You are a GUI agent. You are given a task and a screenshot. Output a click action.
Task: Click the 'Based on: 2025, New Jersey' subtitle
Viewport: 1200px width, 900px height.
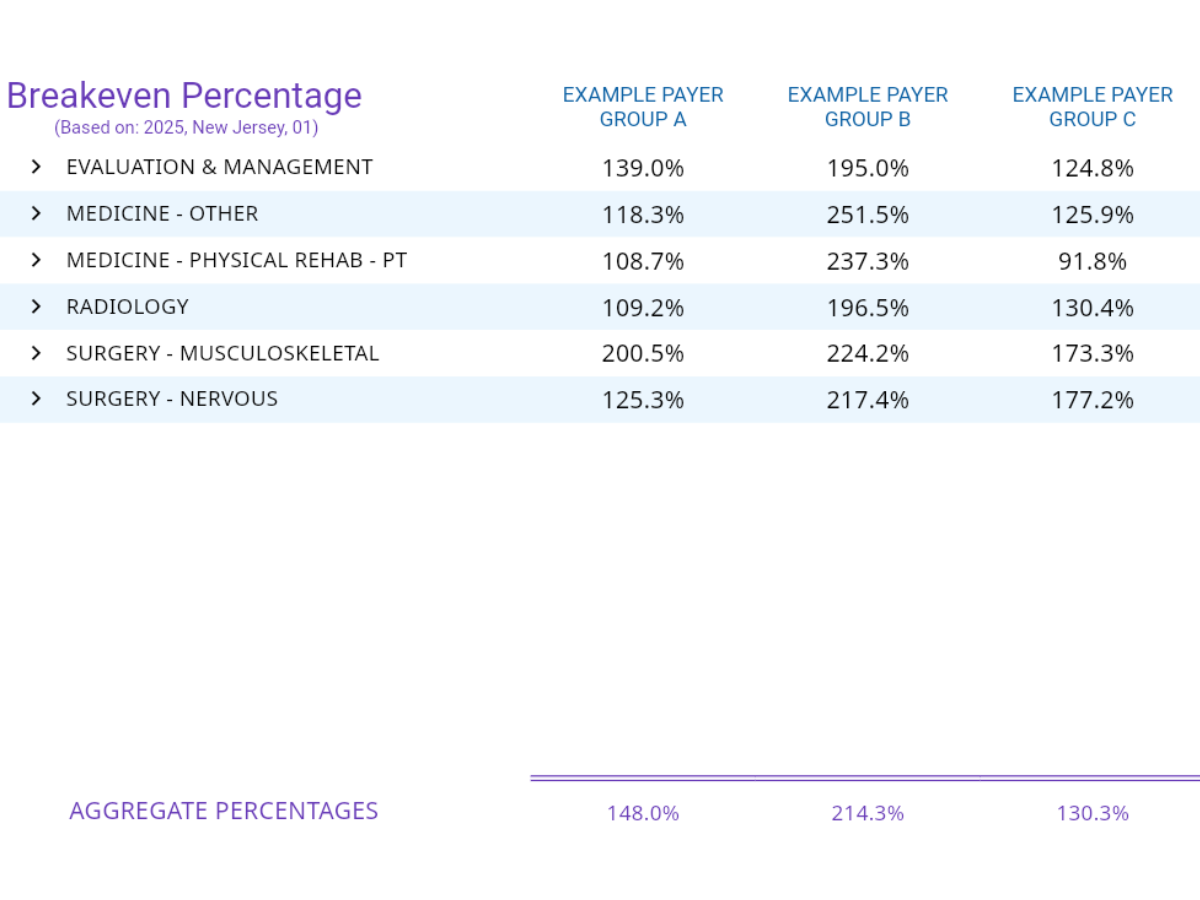[x=186, y=128]
